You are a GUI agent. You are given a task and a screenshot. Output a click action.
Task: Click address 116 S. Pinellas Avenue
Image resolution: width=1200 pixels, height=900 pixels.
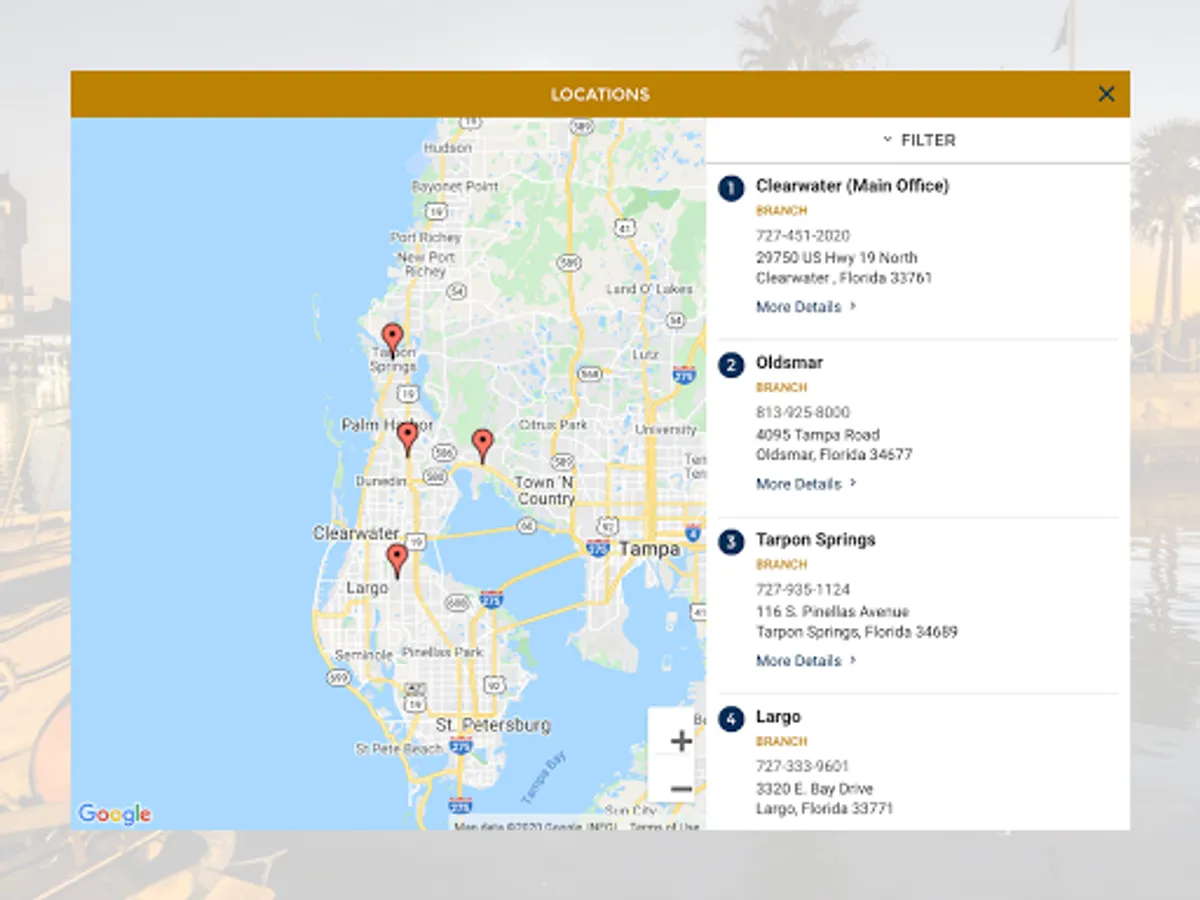832,612
